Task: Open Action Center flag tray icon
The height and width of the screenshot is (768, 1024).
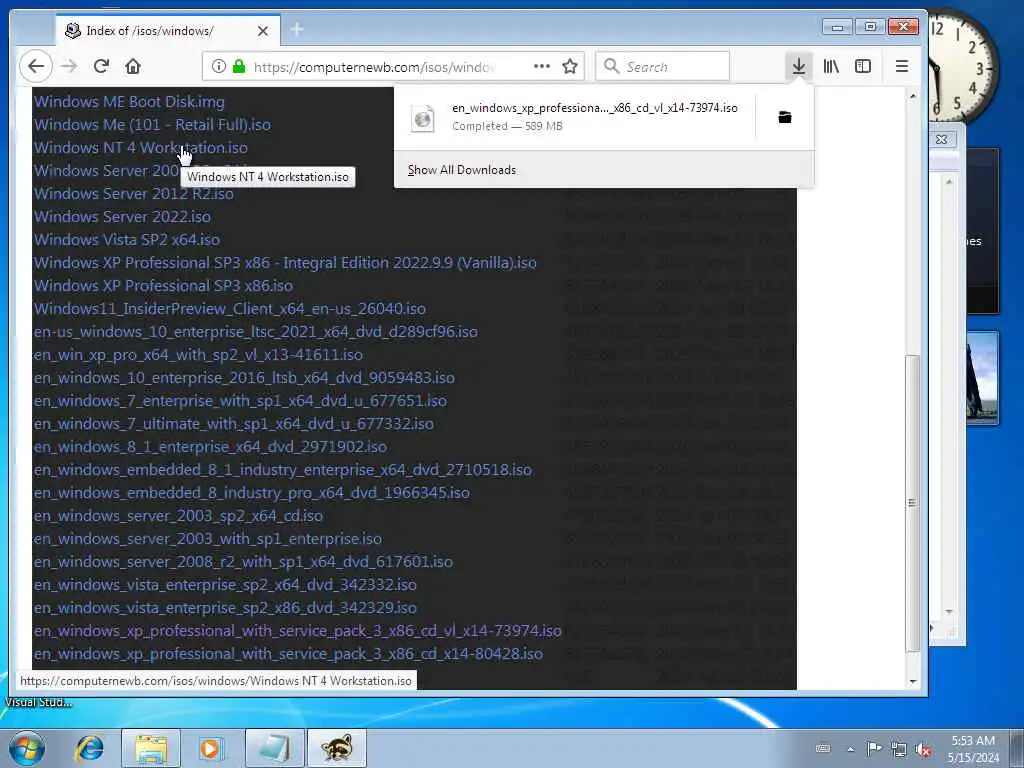Action: click(874, 748)
